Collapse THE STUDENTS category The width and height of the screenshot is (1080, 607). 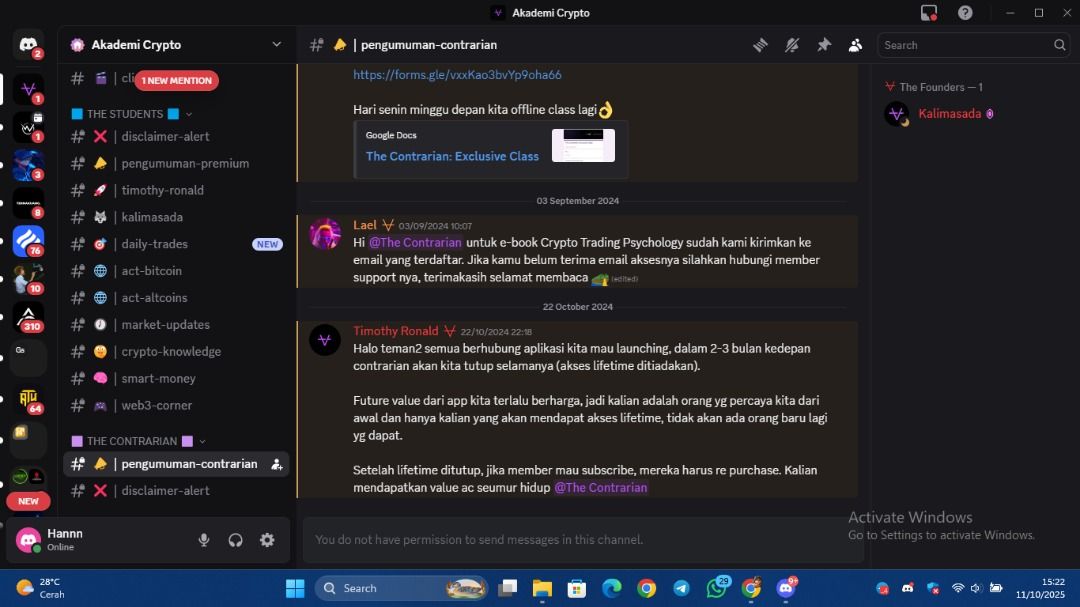125,114
